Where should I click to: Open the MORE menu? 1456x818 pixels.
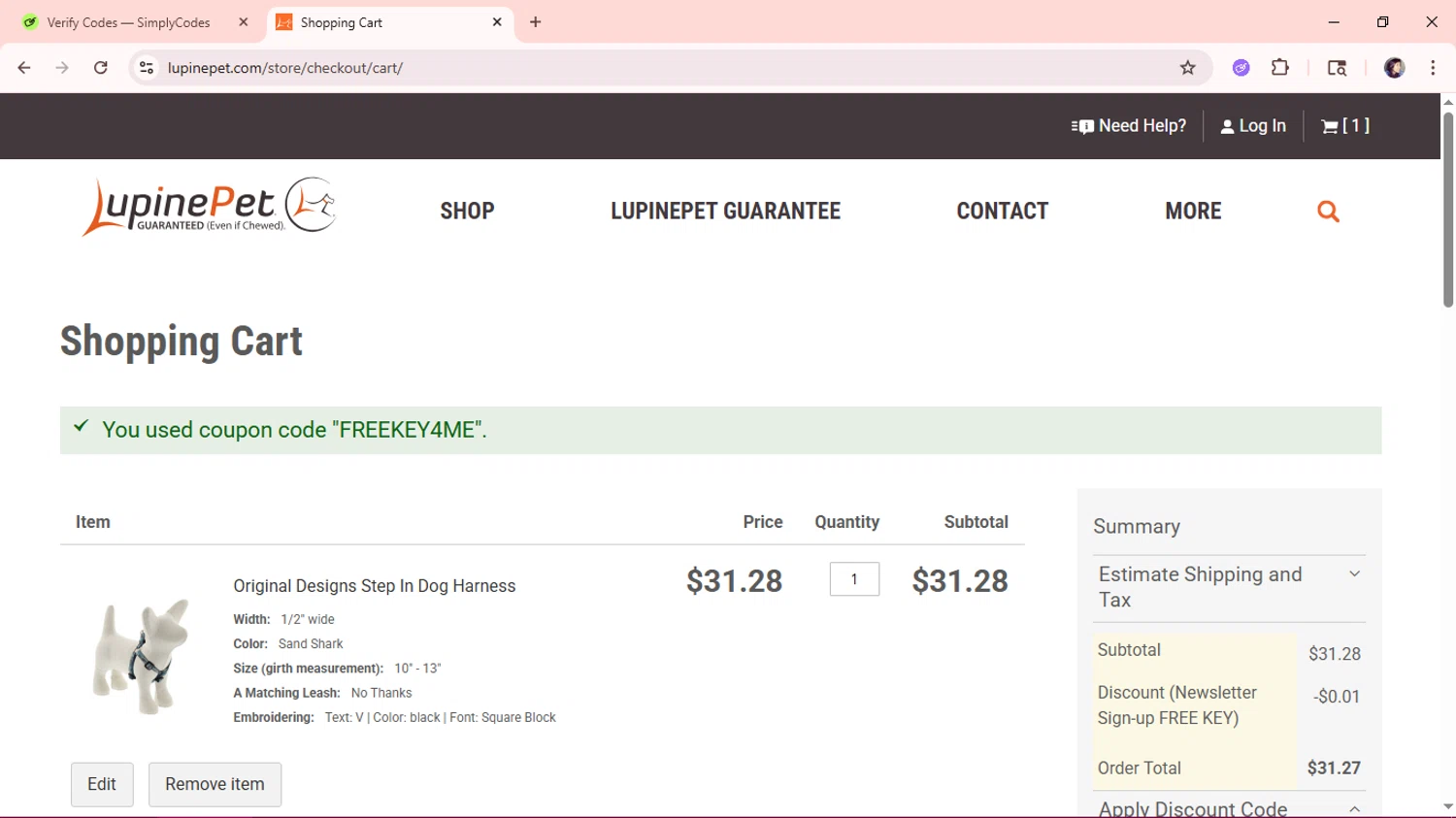[x=1193, y=211]
